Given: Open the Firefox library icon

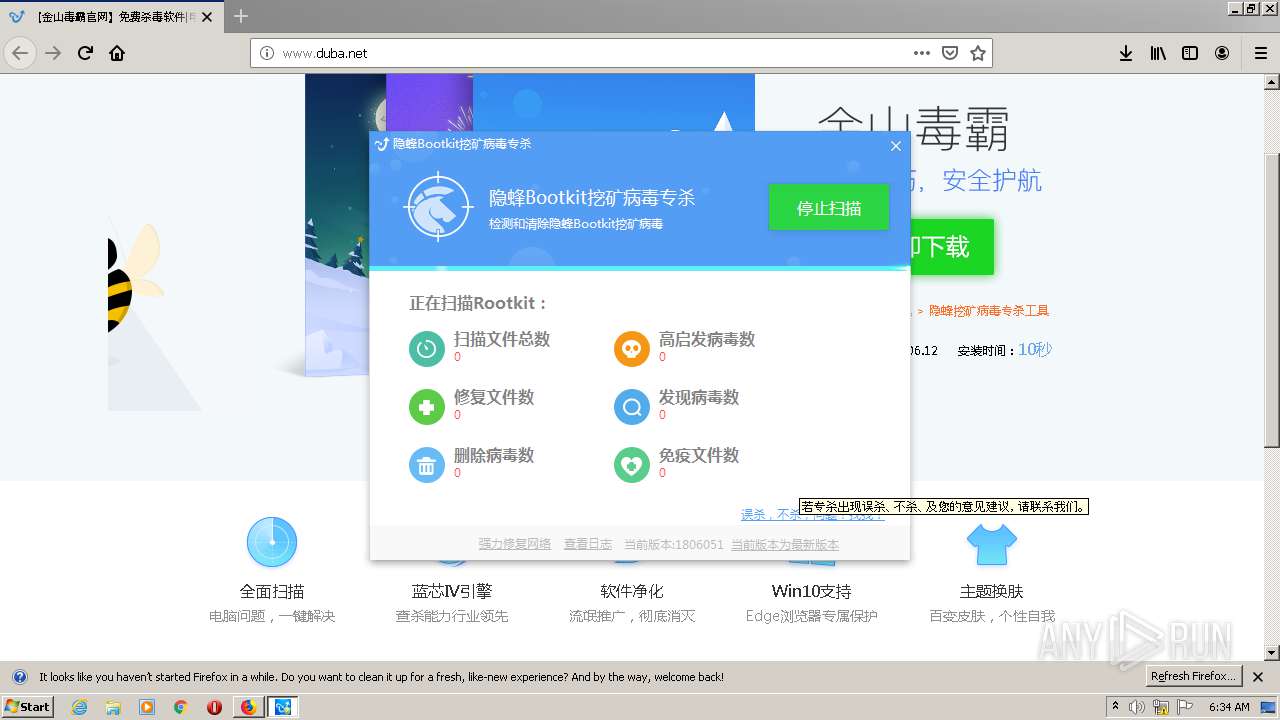Looking at the screenshot, I should [1158, 53].
